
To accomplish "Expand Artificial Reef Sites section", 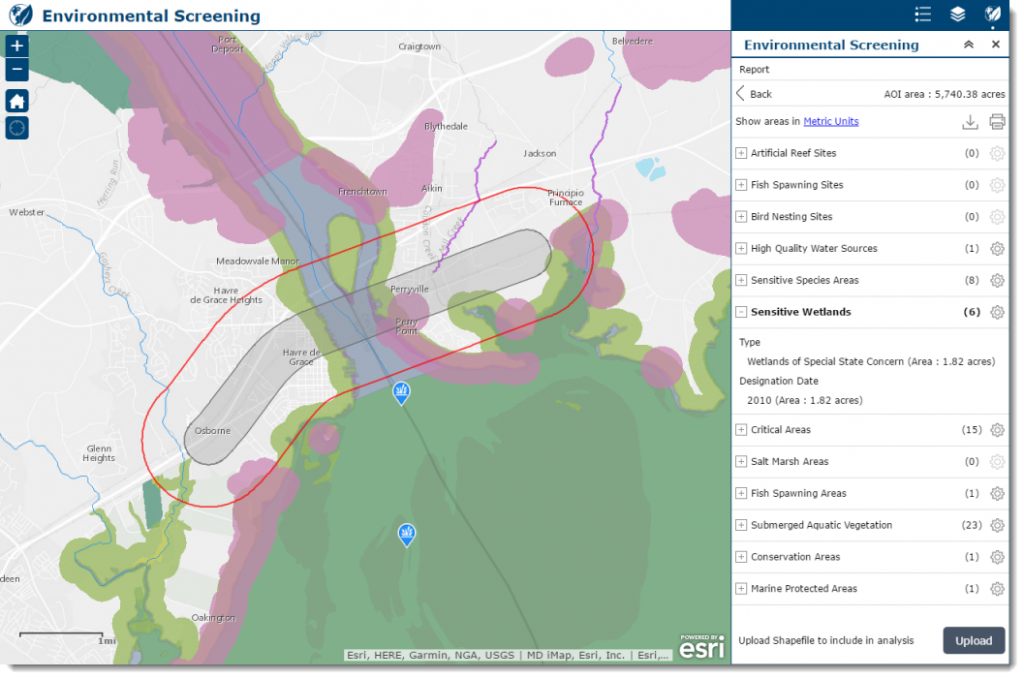I will [x=741, y=153].
